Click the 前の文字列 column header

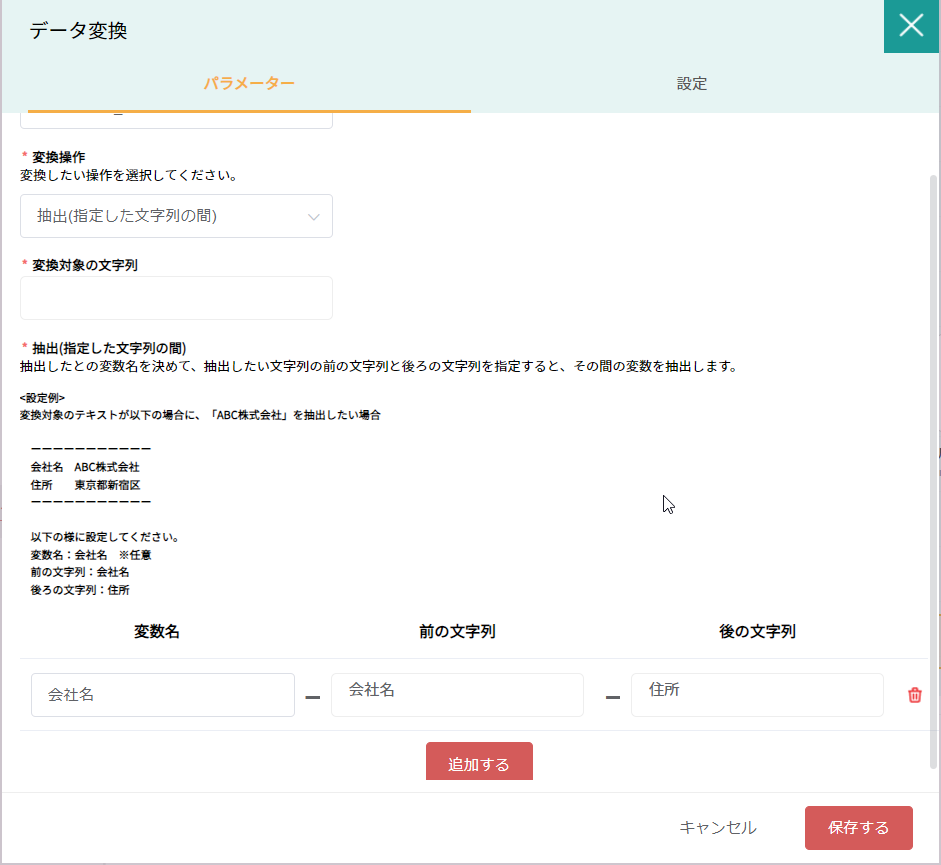coord(457,632)
